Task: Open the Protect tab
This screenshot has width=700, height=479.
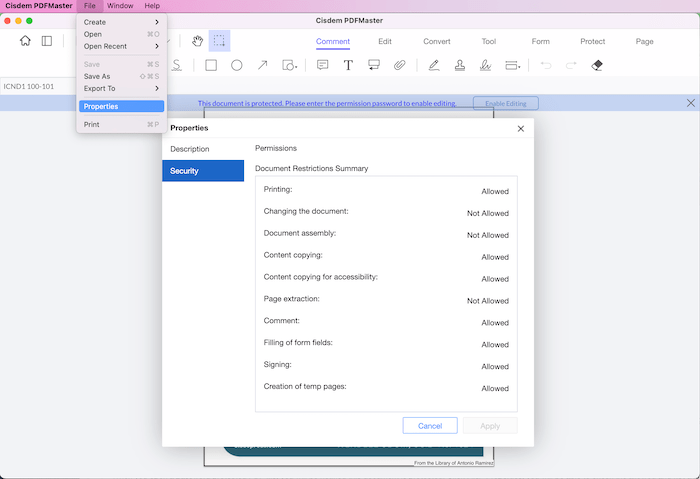Action: click(x=592, y=42)
